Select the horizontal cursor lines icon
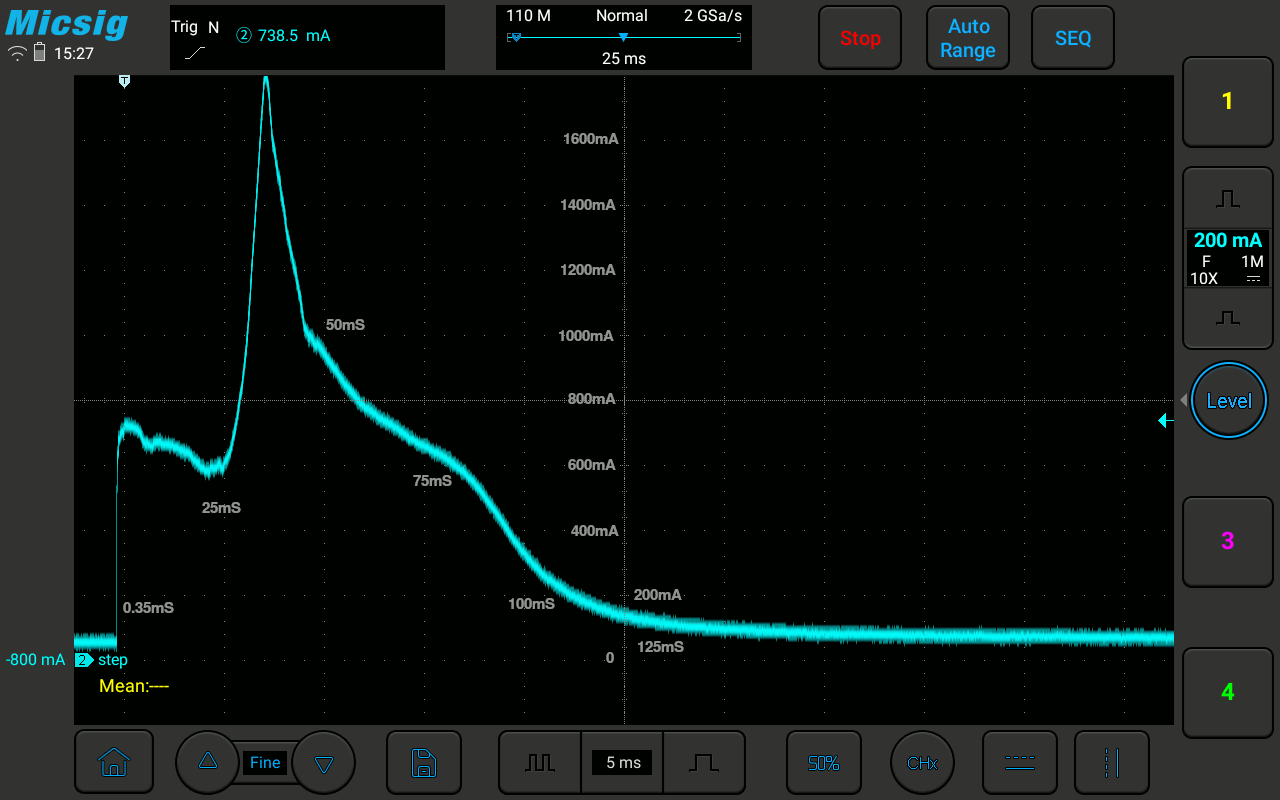 tap(1019, 762)
